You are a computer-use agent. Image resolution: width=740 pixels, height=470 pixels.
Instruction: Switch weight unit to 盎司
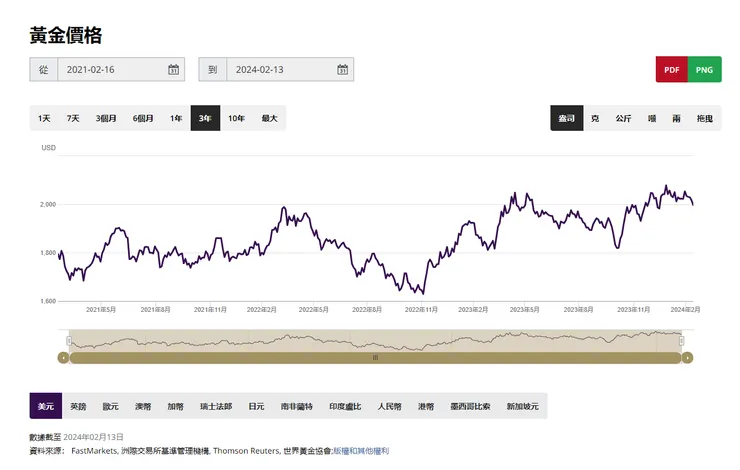tap(567, 118)
